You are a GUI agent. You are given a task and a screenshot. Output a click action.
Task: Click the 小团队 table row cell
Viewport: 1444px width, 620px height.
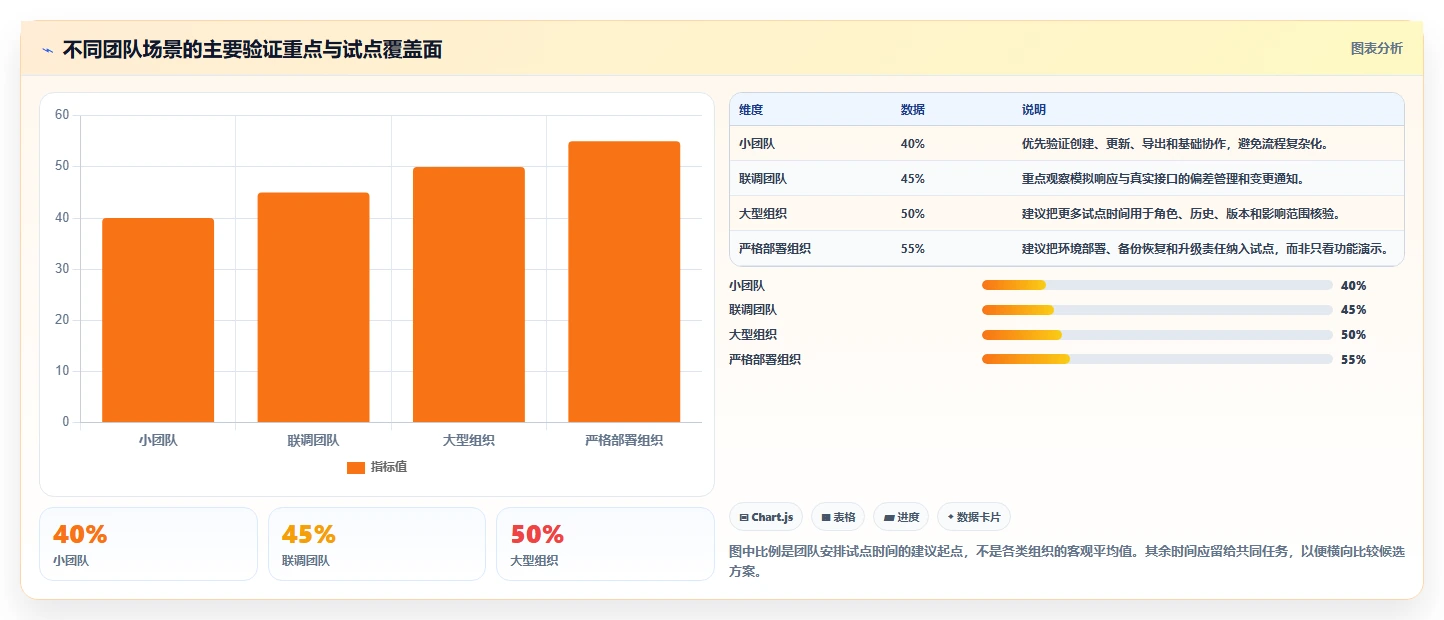tap(757, 144)
